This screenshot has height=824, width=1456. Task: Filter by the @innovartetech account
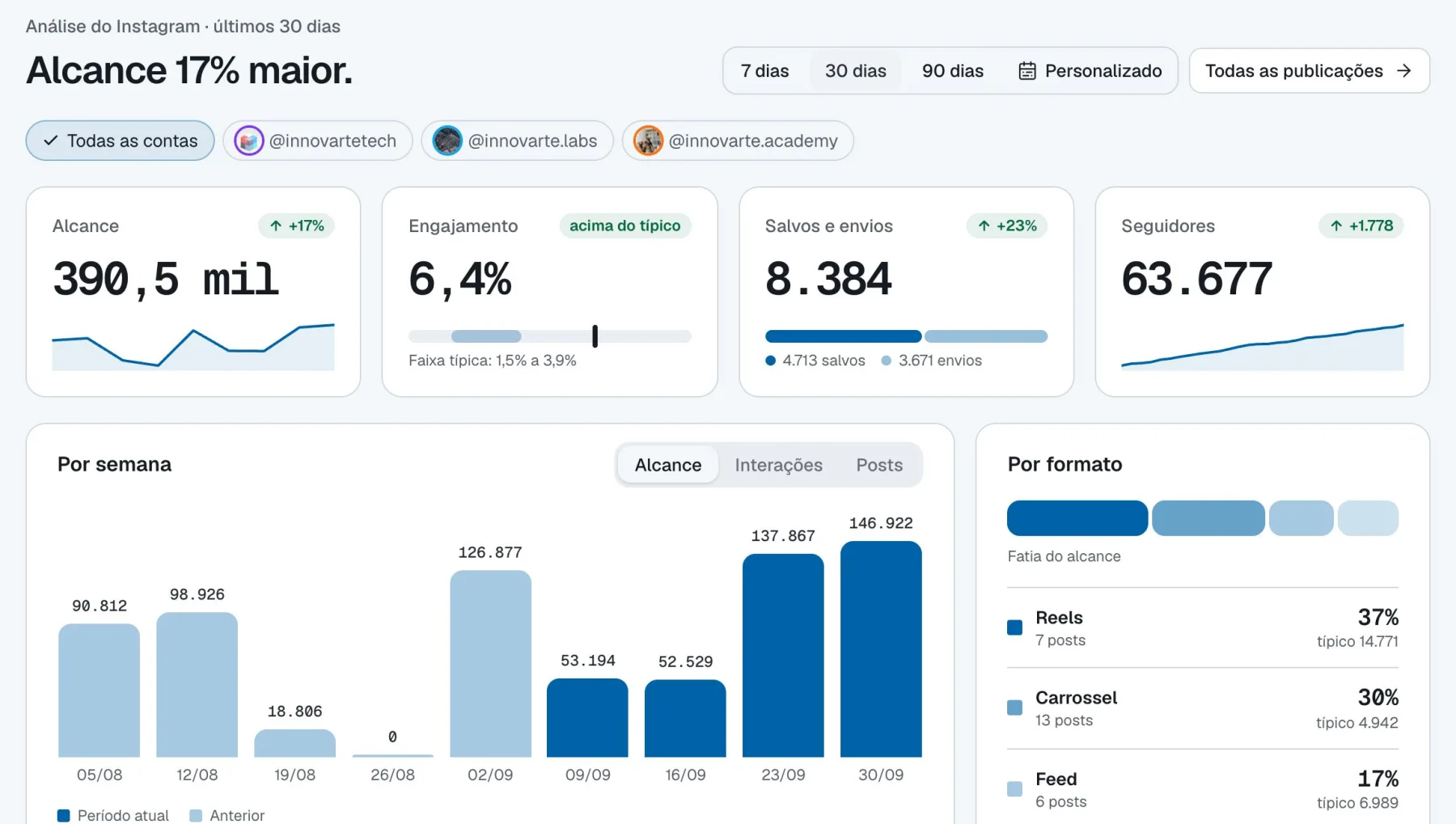(318, 141)
